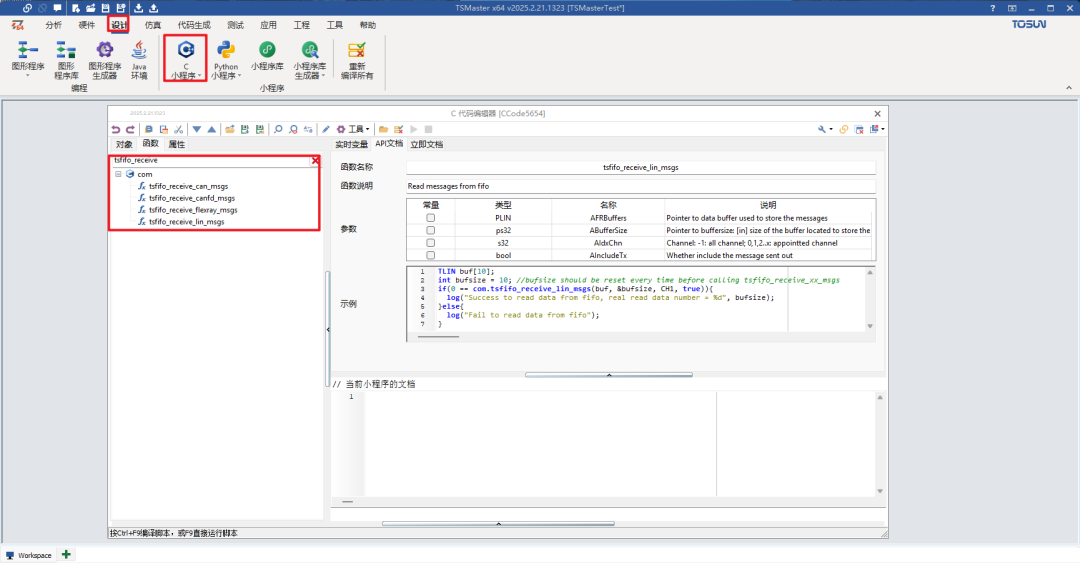The image size is (1080, 563).
Task: Select tsfifo_receive_can_msgs in function tree
Action: [188, 186]
